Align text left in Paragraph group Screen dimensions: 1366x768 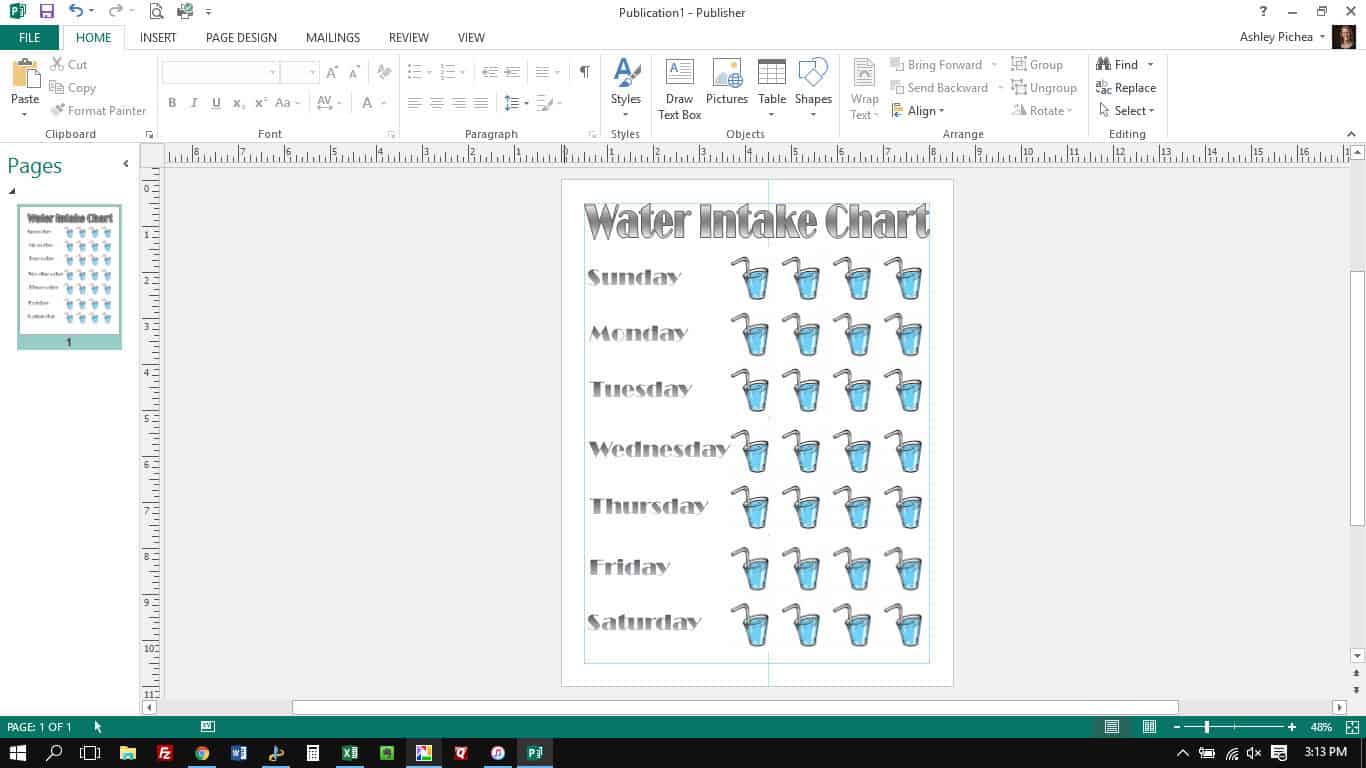[x=415, y=103]
